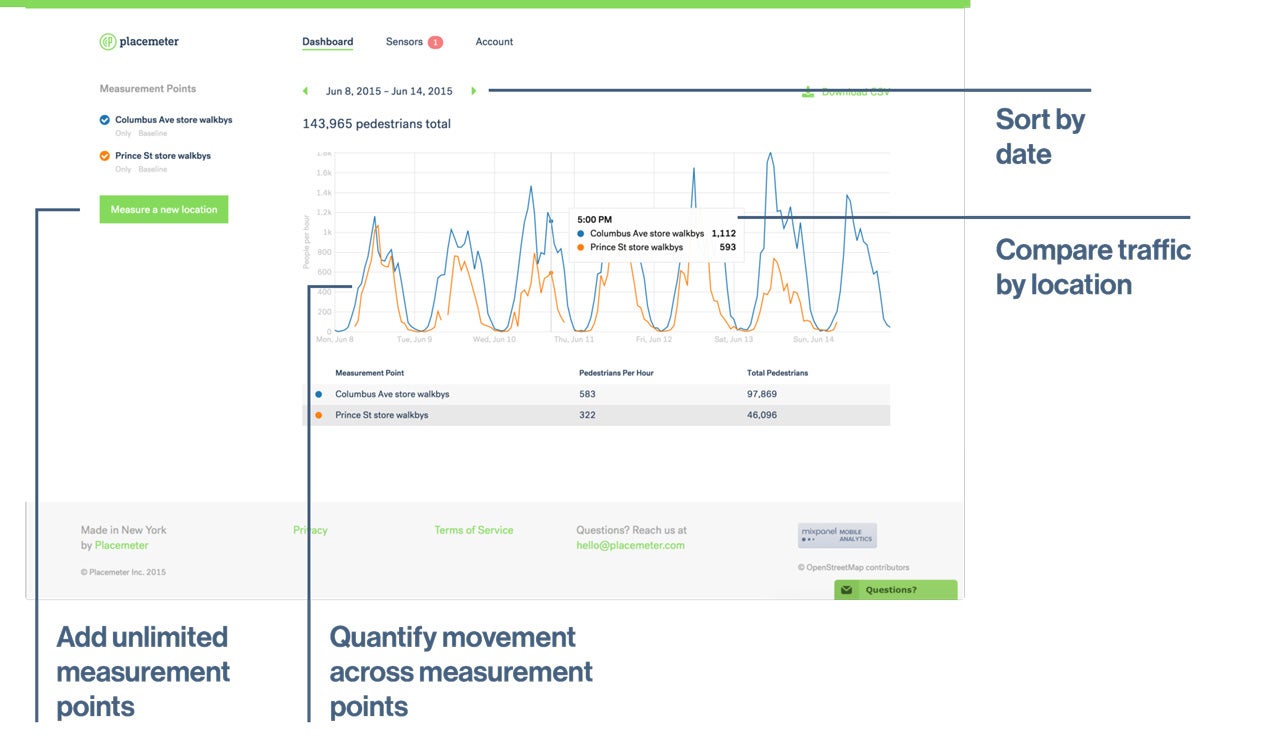Click the date range Jun 8, 2015 – Jun 14, 2015
The width and height of the screenshot is (1280, 743).
click(x=389, y=91)
